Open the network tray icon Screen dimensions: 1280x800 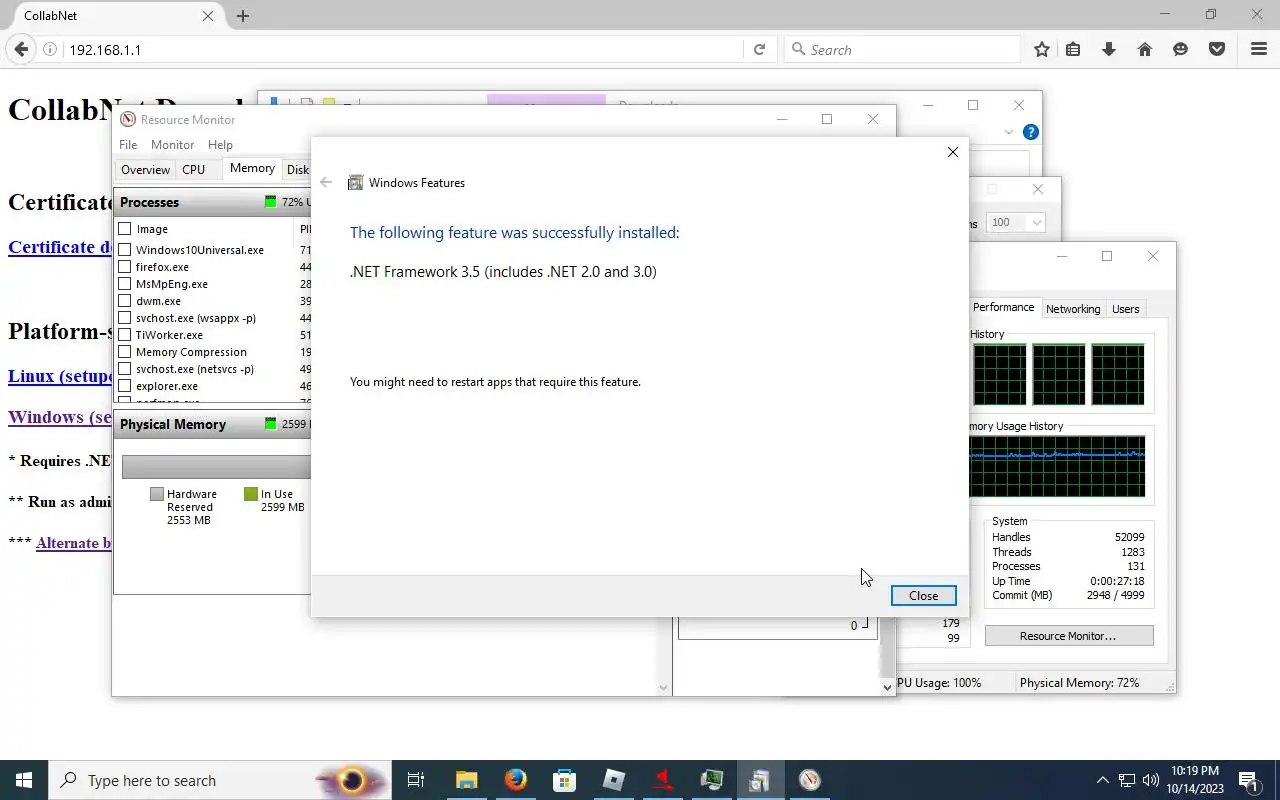[1127, 780]
